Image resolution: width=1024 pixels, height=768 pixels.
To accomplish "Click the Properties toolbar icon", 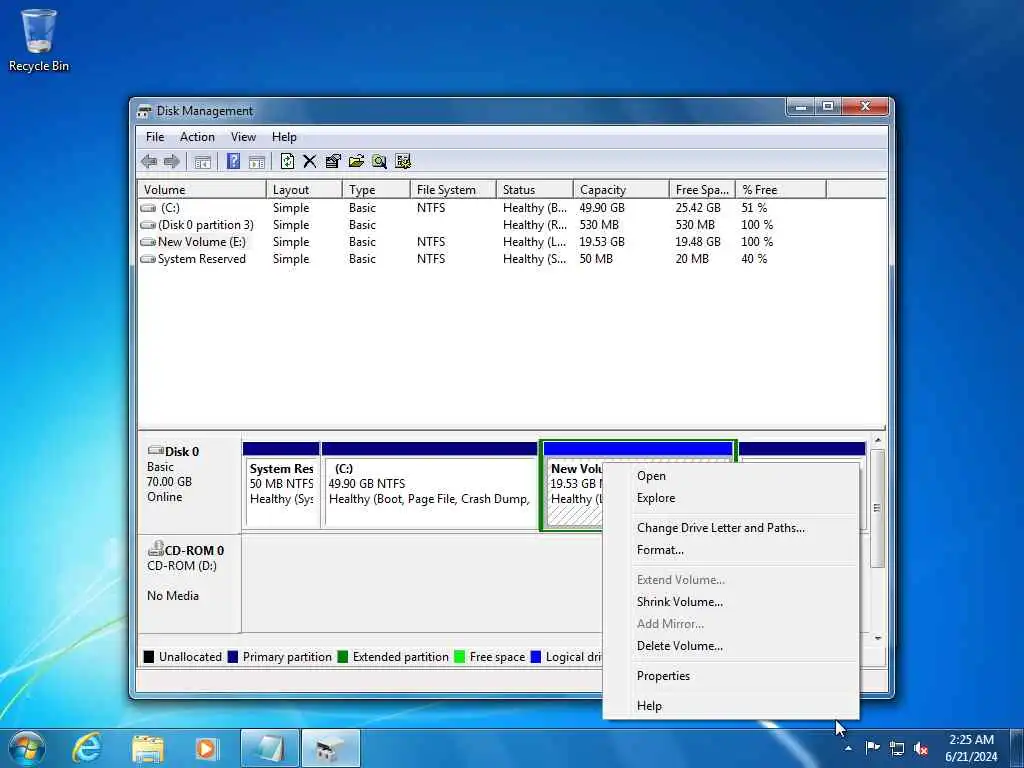I will pos(333,161).
